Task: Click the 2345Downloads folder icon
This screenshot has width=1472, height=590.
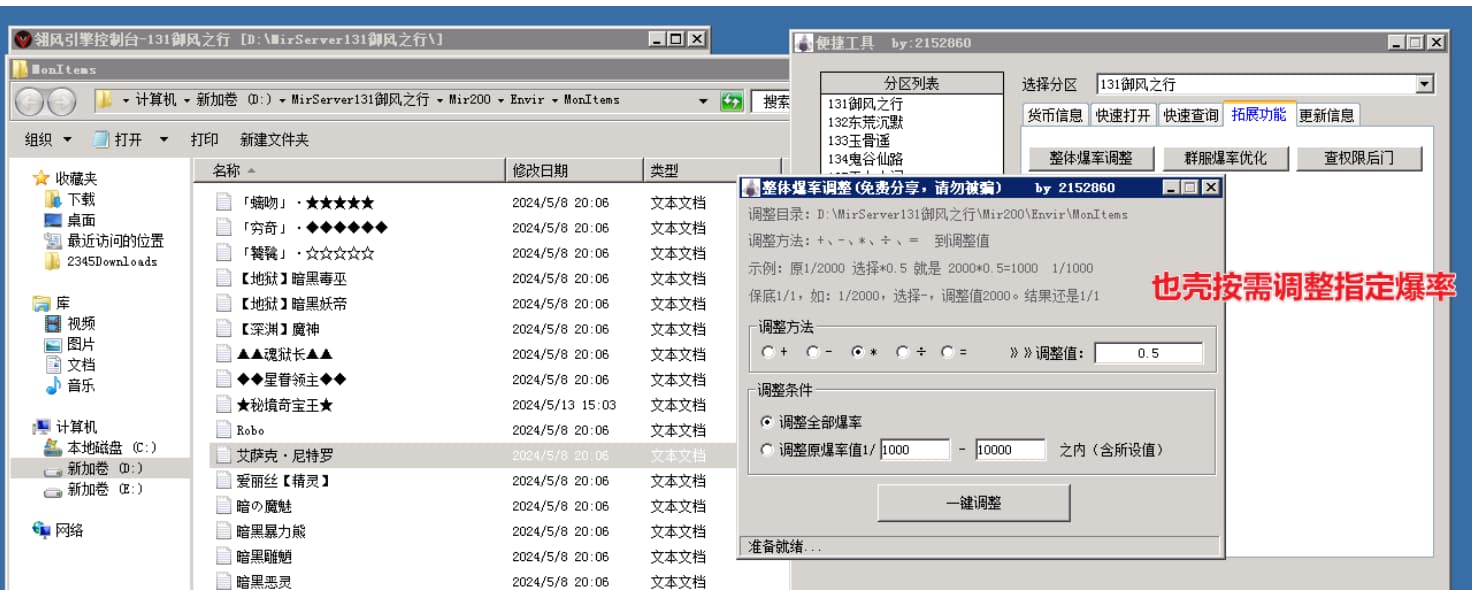Action: [x=53, y=262]
